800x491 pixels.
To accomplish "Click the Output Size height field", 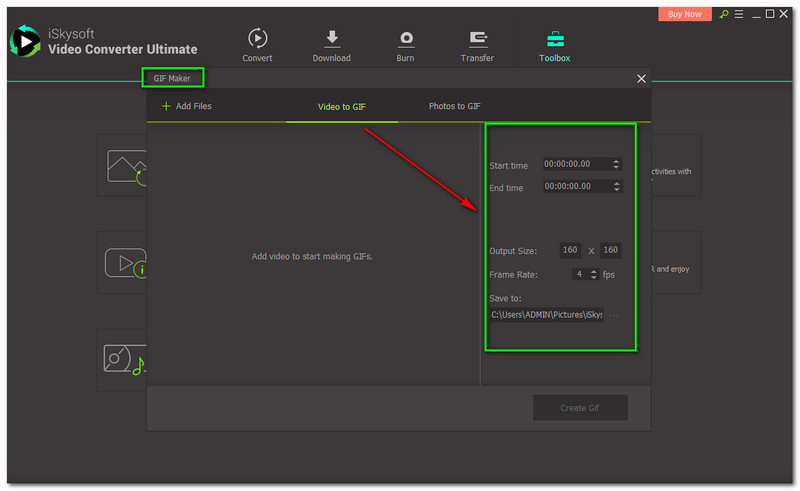I will point(610,250).
